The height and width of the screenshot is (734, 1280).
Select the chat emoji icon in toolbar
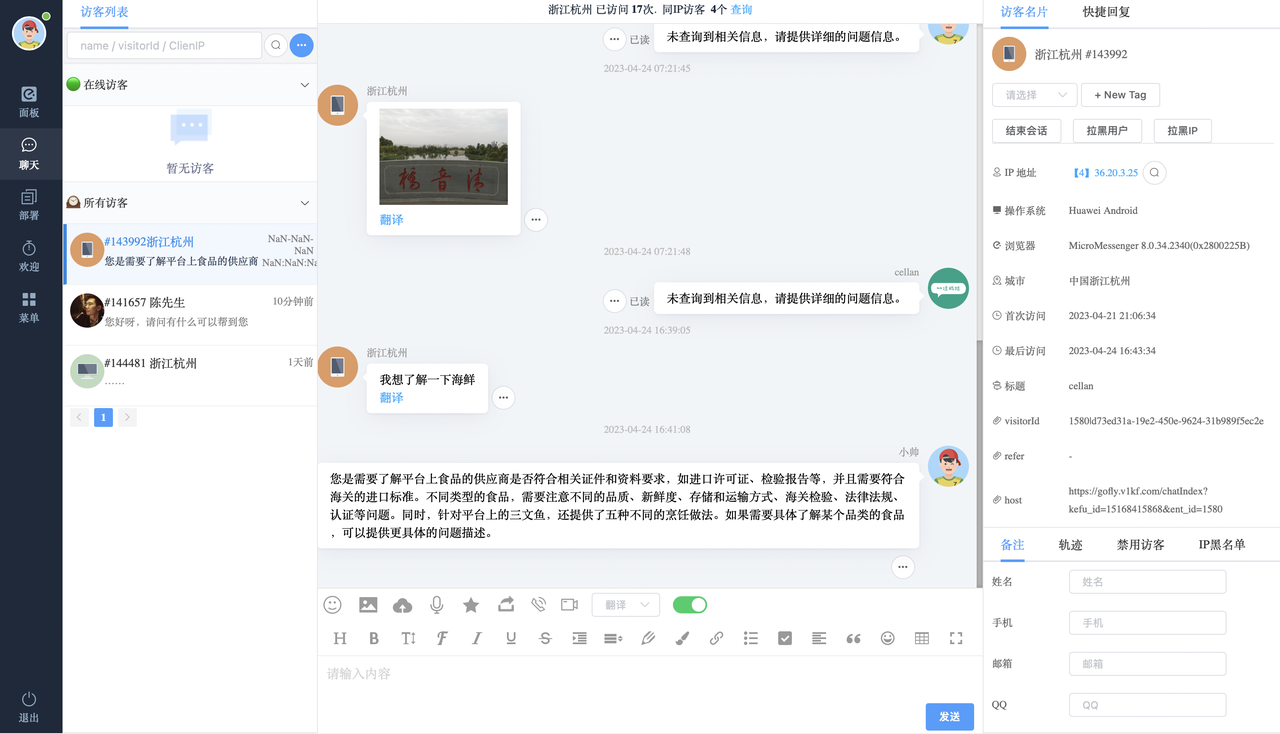(332, 604)
